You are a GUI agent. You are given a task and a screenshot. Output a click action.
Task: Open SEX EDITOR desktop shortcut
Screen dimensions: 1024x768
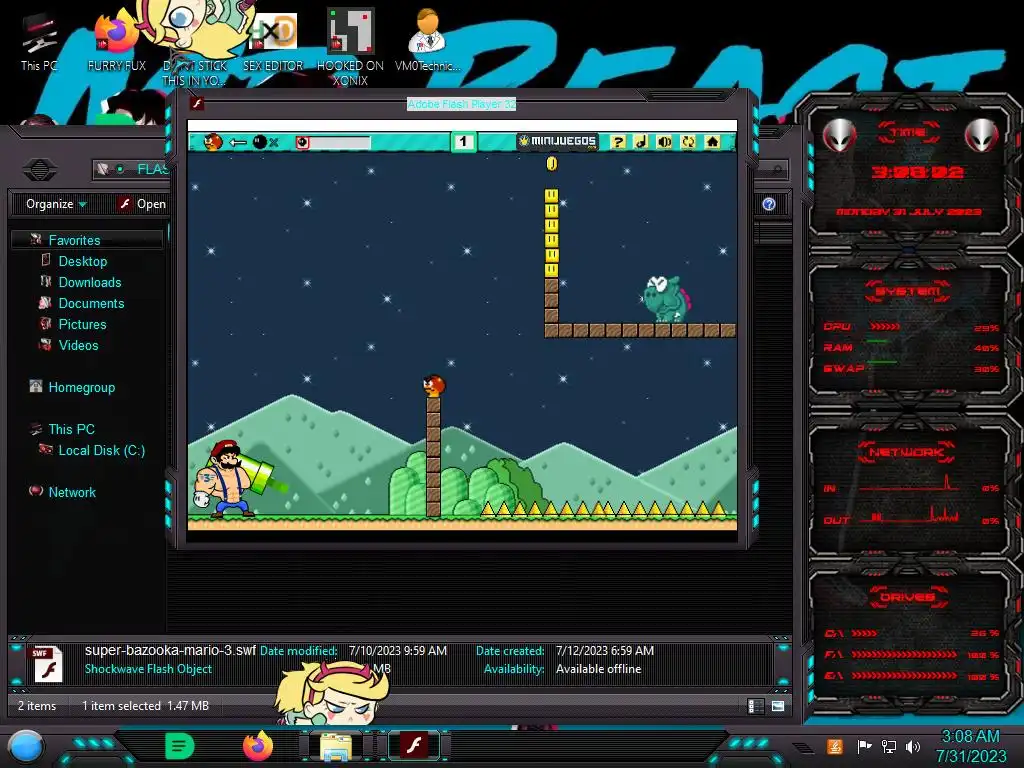tap(273, 42)
